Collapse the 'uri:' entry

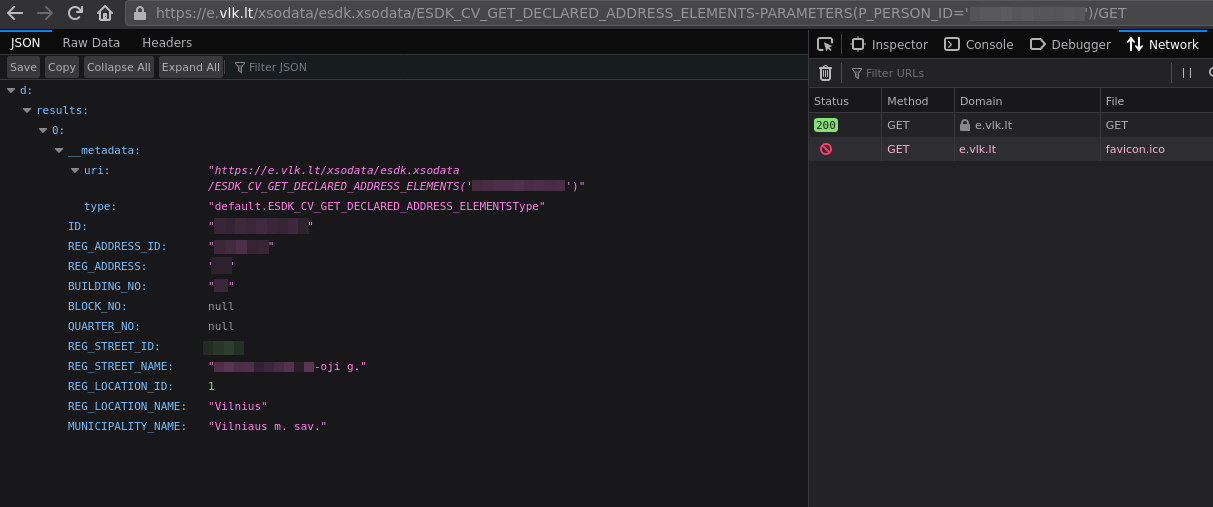click(x=75, y=170)
